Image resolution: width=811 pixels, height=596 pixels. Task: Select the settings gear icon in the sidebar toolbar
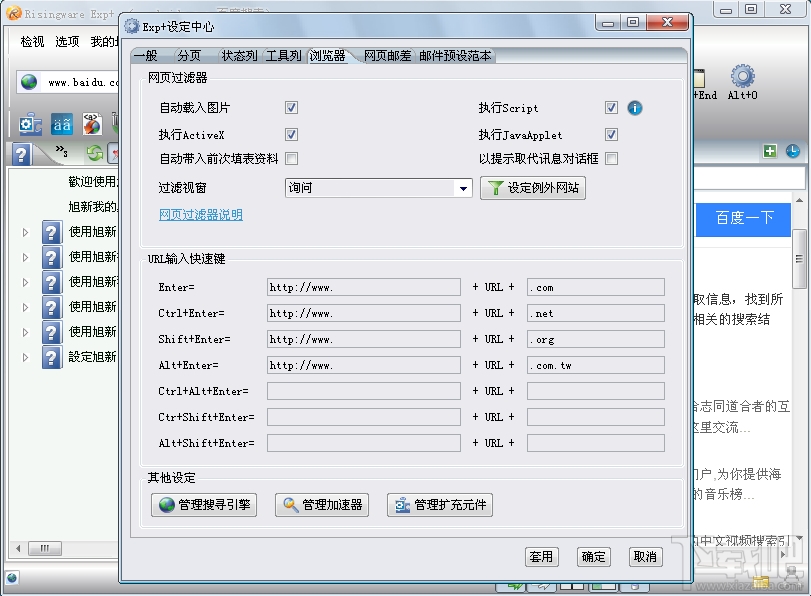(x=28, y=124)
